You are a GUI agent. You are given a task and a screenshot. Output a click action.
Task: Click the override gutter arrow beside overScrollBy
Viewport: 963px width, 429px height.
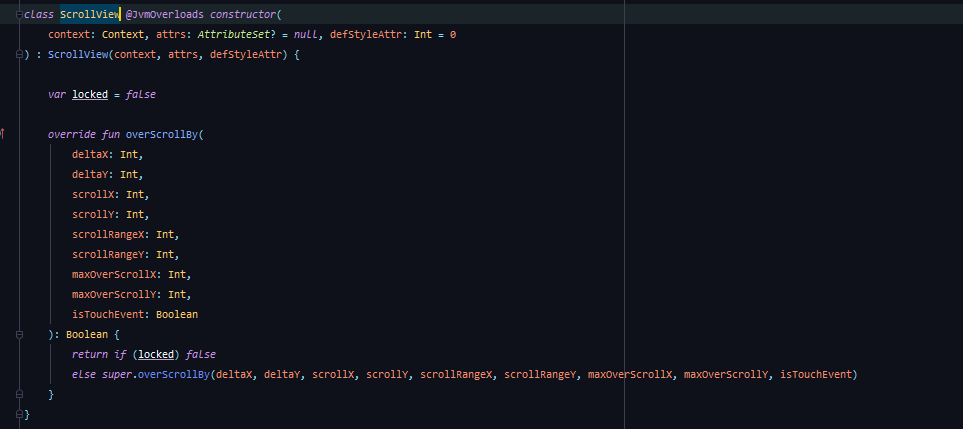pyautogui.click(x=2, y=134)
